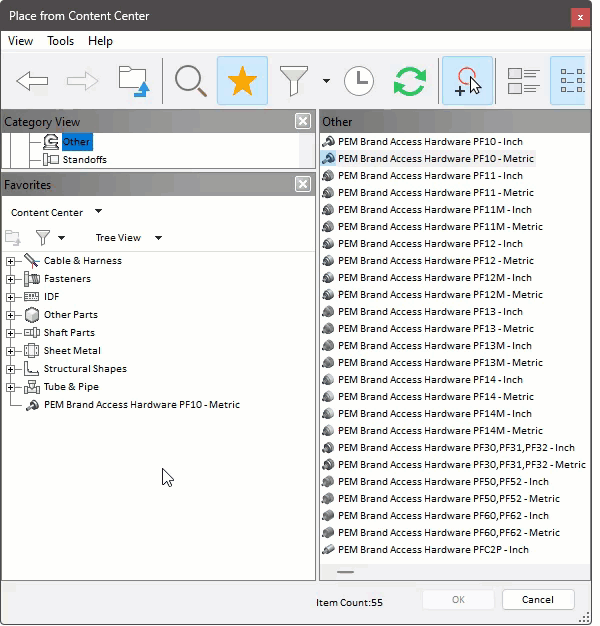This screenshot has height=626, width=600.
Task: Select favorite PEM Brand Access Hardware PF10 - Metric
Action: point(142,404)
